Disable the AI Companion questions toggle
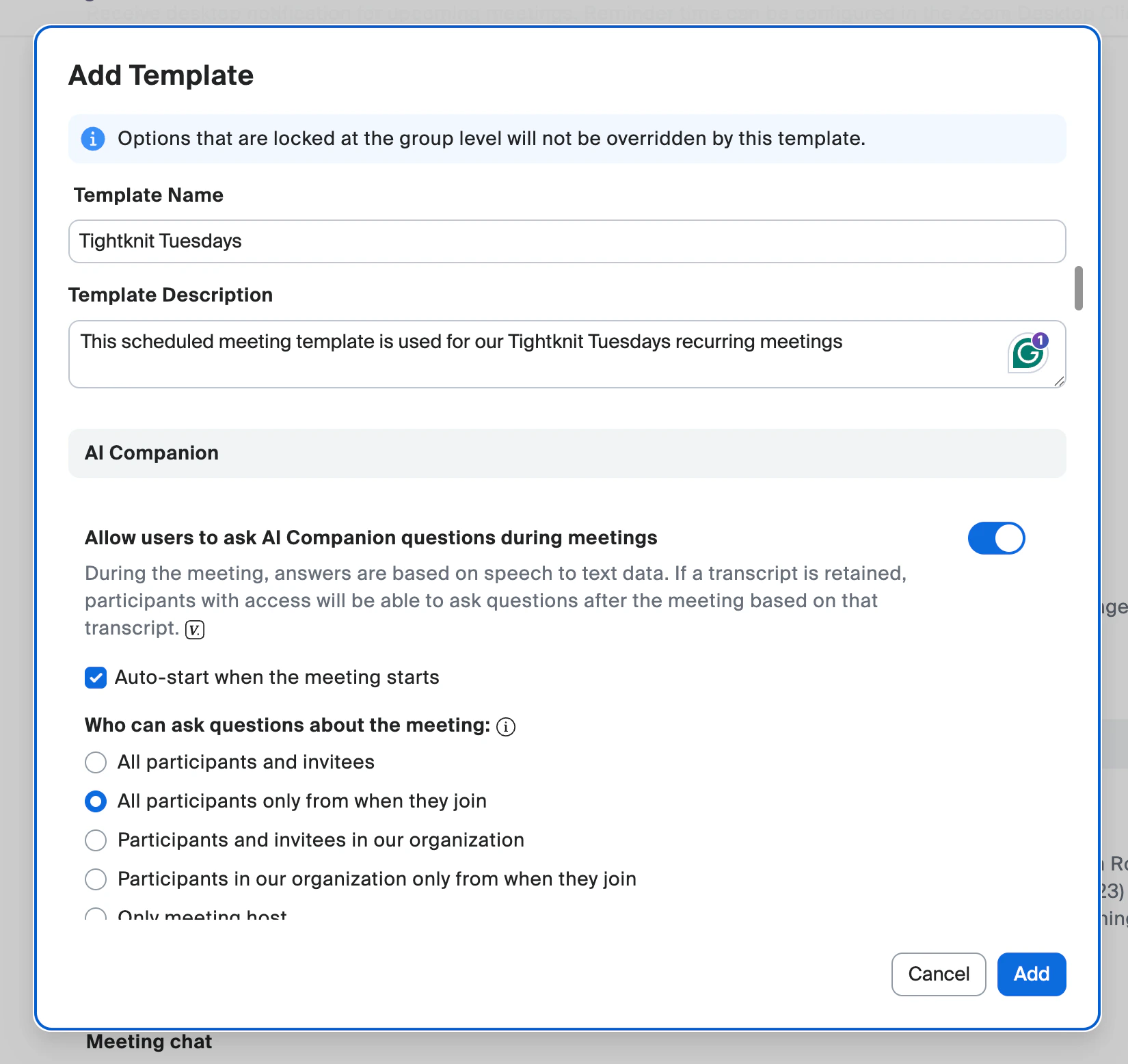The height and width of the screenshot is (1064, 1128). click(996, 538)
